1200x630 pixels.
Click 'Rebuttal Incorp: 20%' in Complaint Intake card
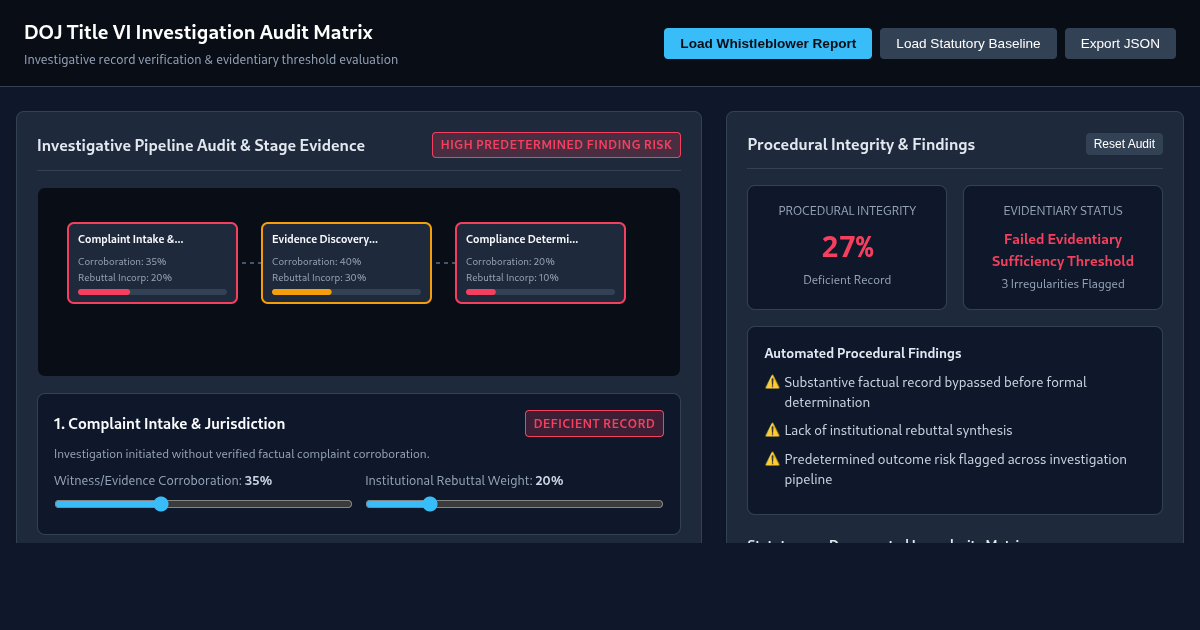click(x=125, y=278)
